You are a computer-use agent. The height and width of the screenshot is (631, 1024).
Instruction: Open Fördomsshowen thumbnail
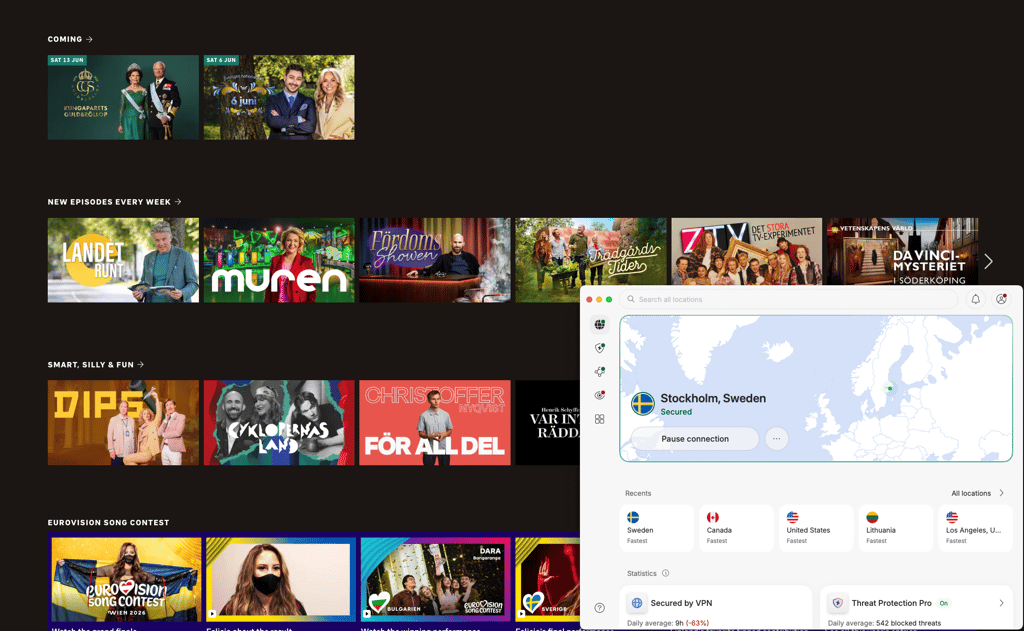435,260
